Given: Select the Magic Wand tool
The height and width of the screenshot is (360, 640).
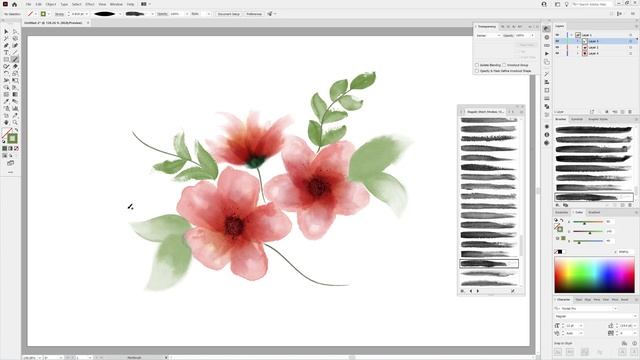Looking at the screenshot, I should tap(6, 38).
